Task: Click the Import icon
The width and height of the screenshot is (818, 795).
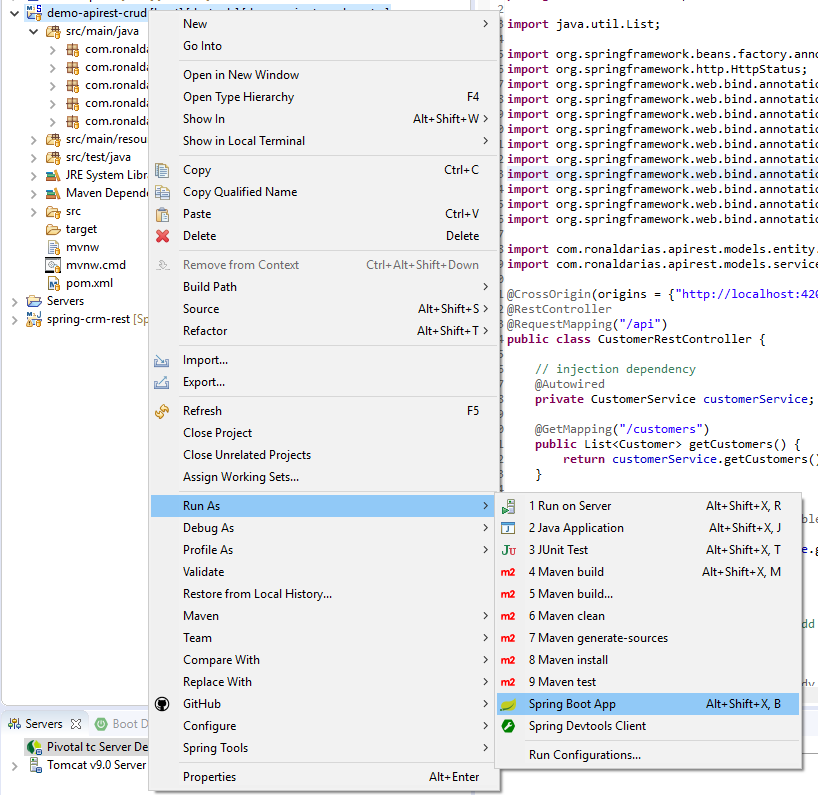Action: tap(161, 360)
